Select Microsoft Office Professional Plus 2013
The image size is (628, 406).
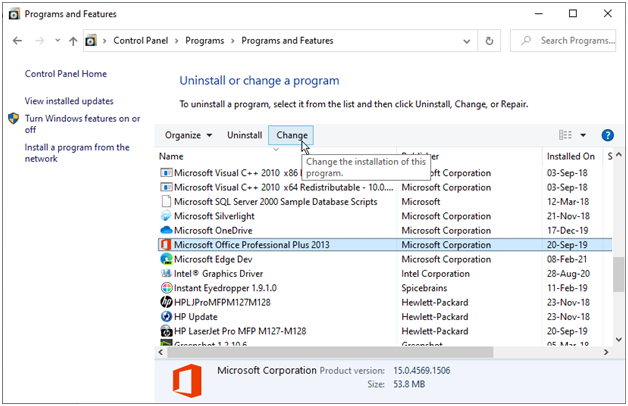click(x=252, y=245)
